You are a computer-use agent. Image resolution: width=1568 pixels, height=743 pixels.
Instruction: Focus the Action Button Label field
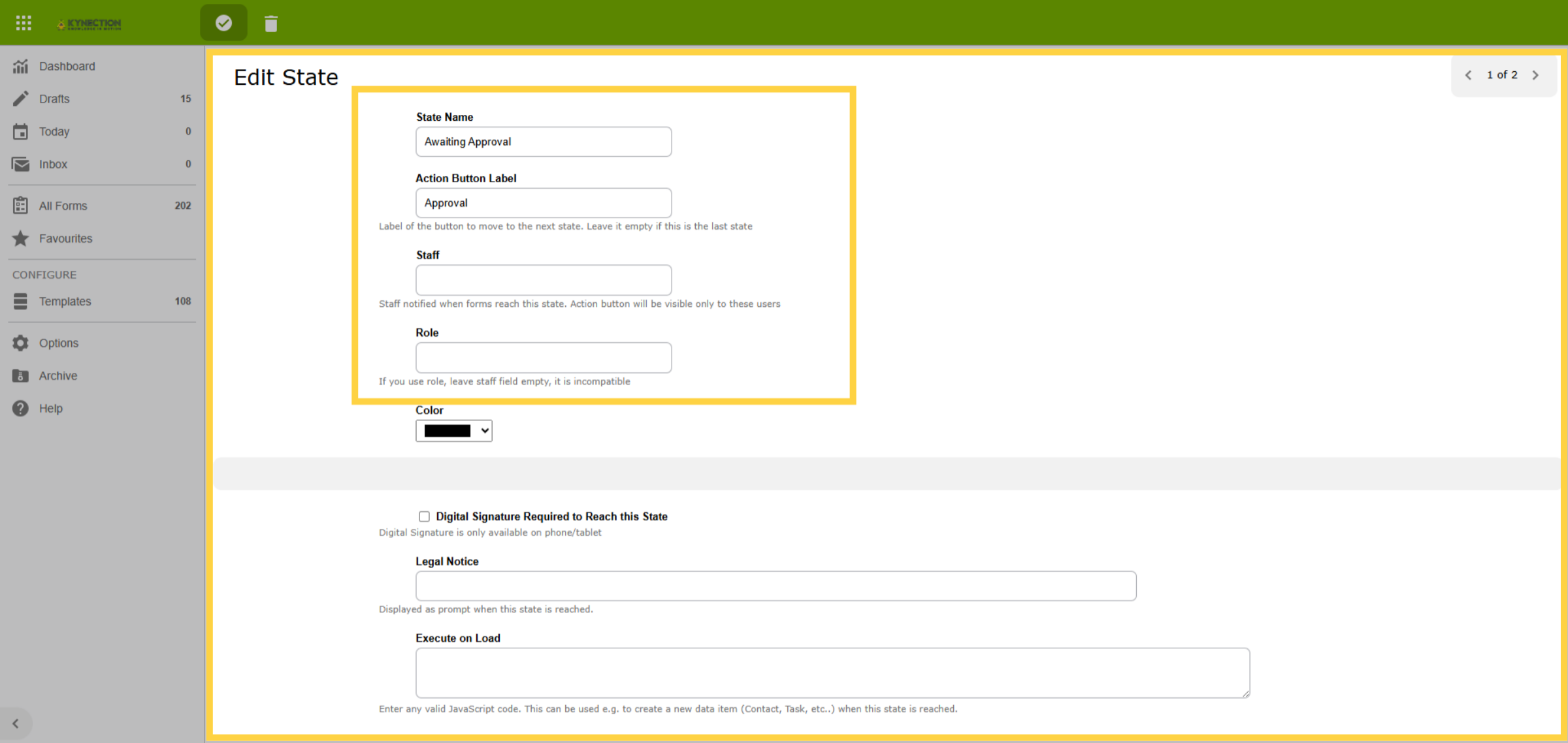pyautogui.click(x=544, y=203)
